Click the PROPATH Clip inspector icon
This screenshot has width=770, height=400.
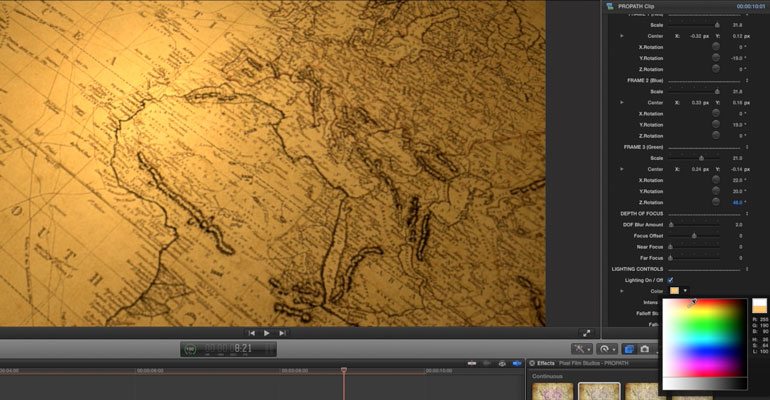point(610,6)
